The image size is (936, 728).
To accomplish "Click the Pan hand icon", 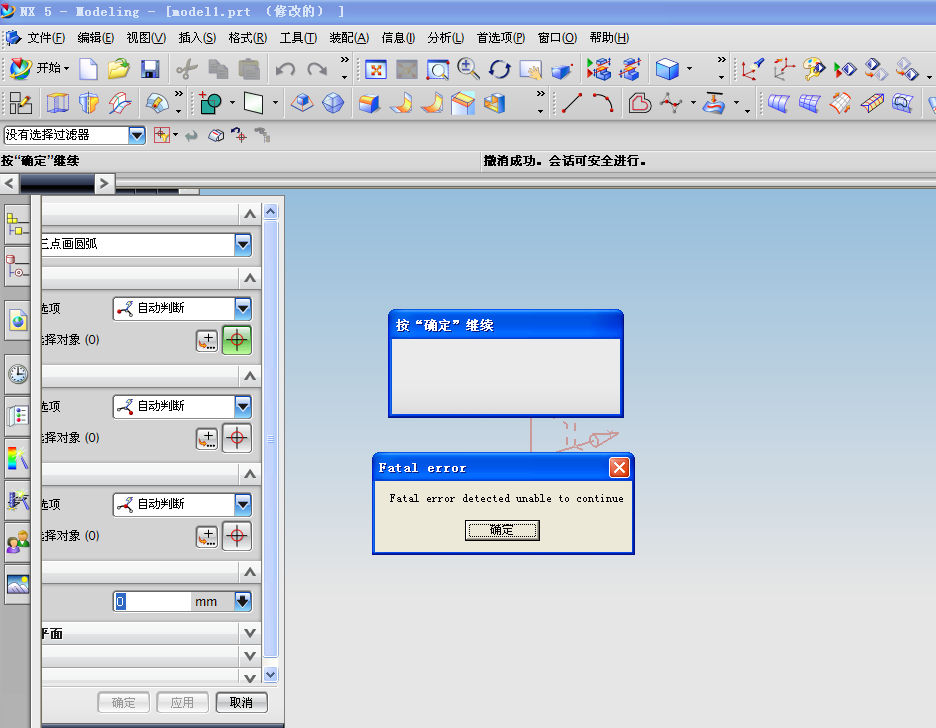I will pyautogui.click(x=531, y=70).
